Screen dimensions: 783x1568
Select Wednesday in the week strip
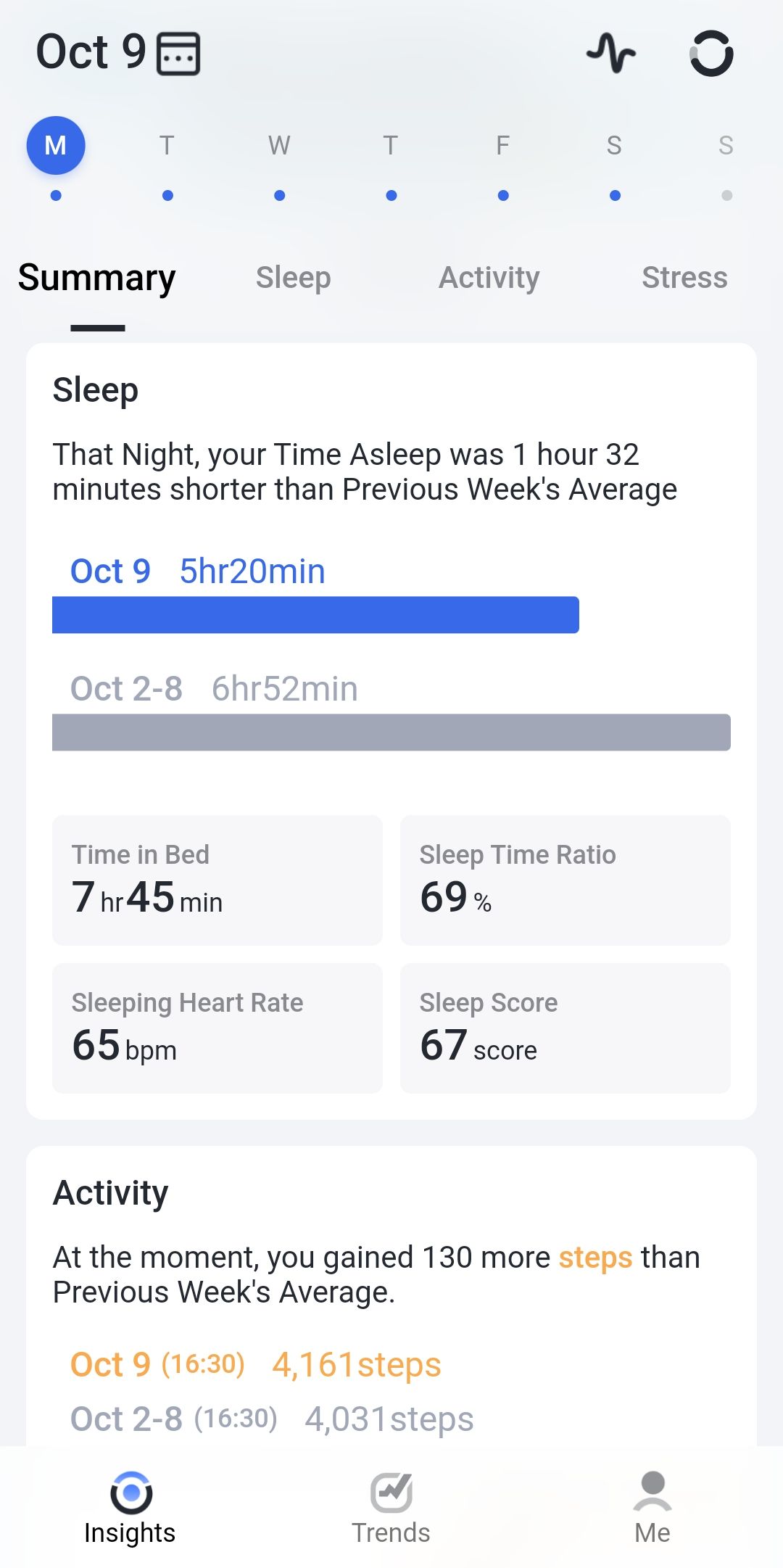click(279, 146)
